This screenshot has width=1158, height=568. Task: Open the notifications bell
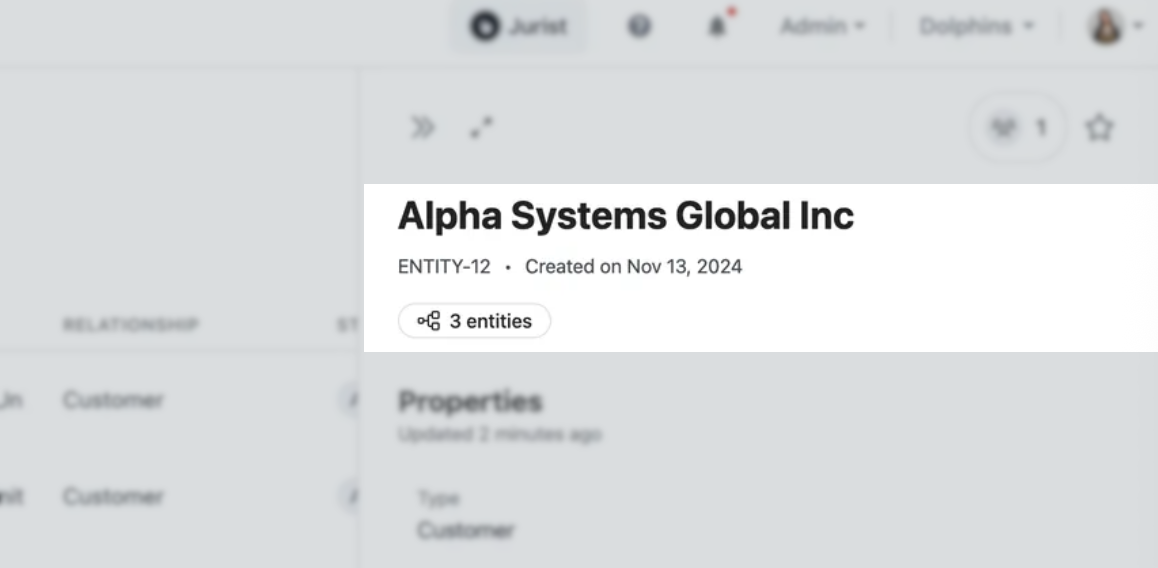(717, 27)
